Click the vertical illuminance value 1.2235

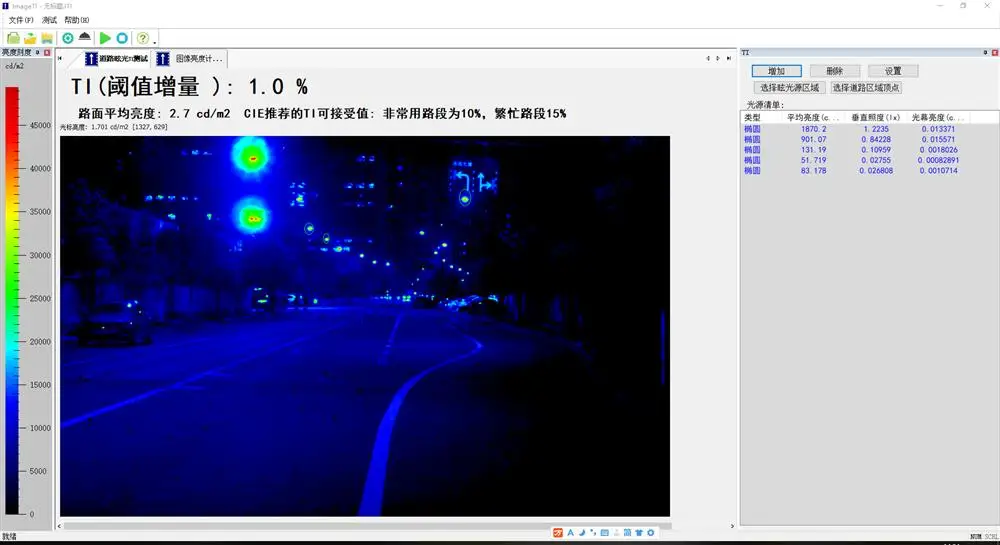(x=876, y=129)
